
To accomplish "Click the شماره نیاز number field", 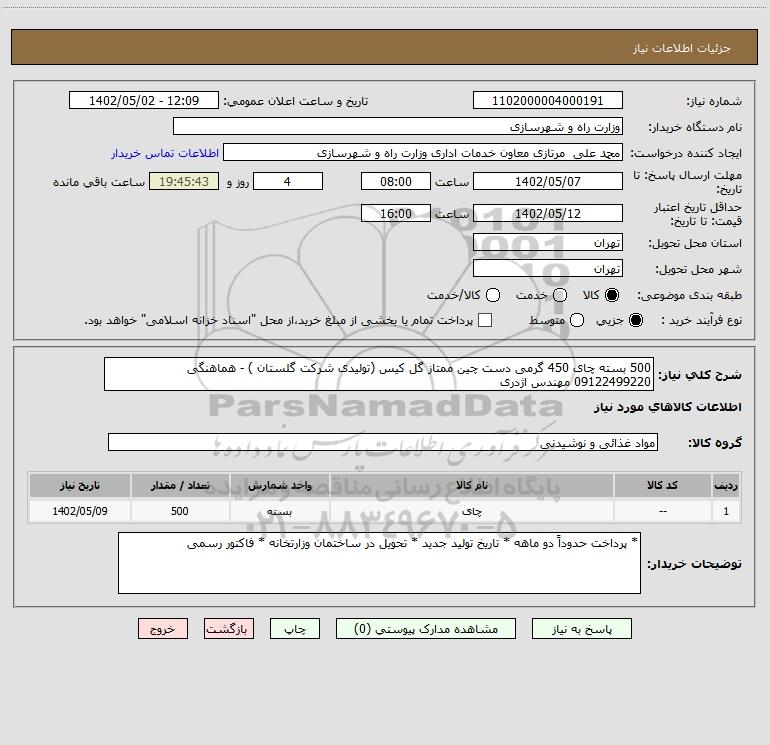I will [x=548, y=101].
